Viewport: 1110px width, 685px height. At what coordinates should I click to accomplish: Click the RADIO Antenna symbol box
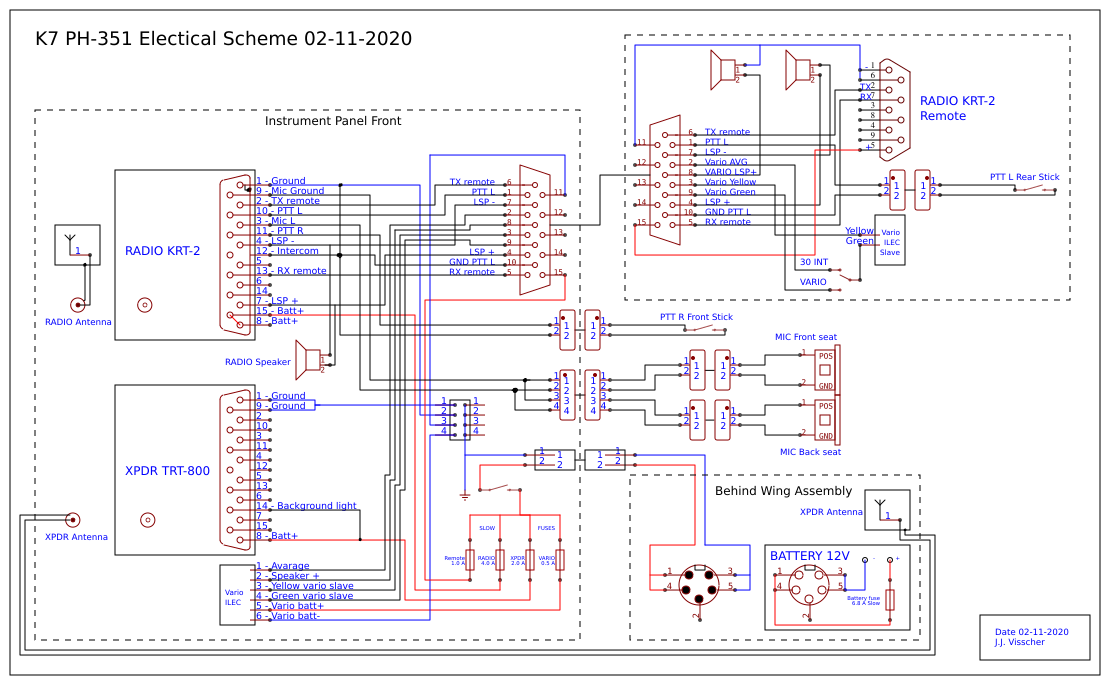coord(77,245)
